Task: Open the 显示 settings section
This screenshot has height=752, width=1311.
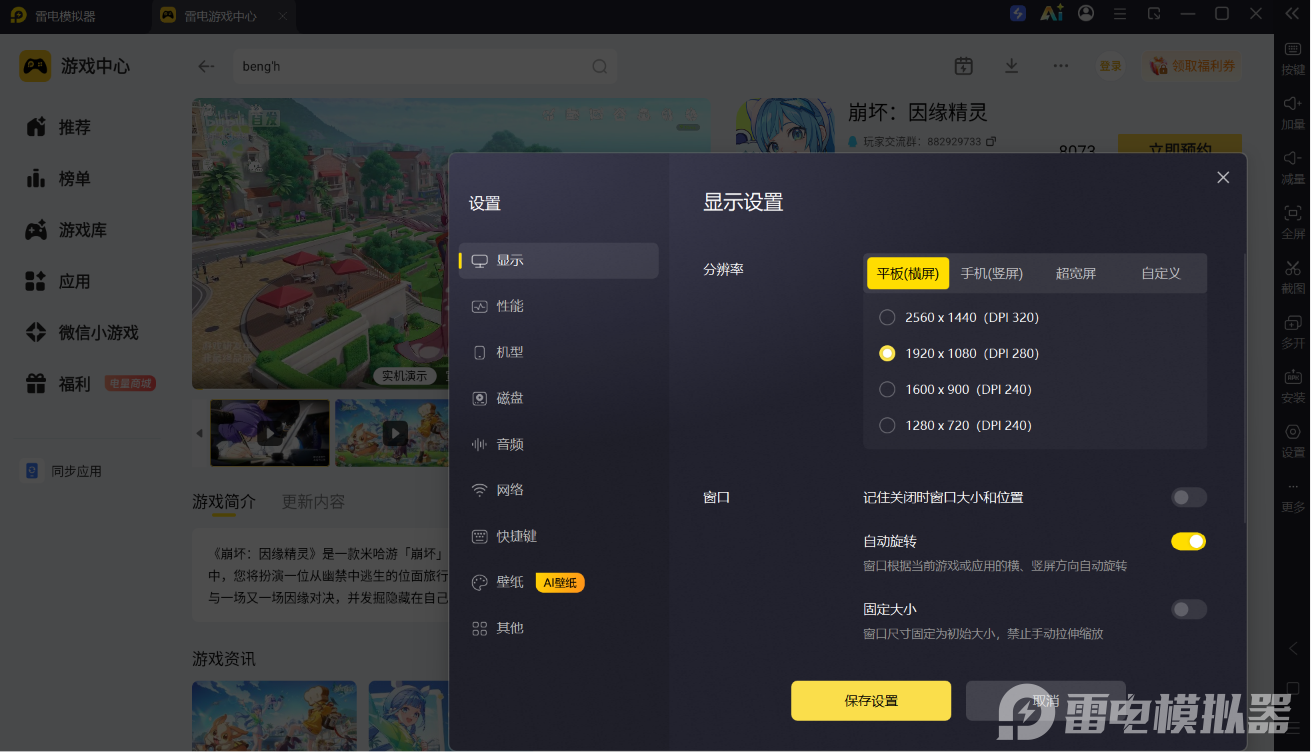Action: click(558, 260)
